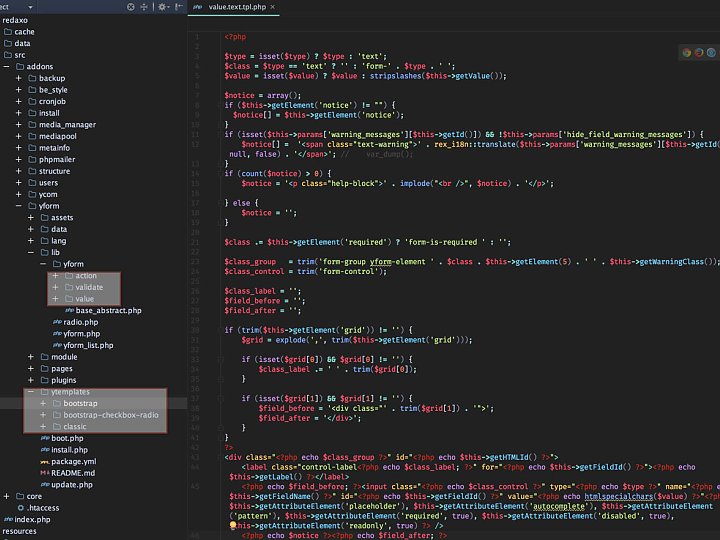Open in Firefox browser icon
The width and height of the screenshot is (720, 540).
pyautogui.click(x=698, y=52)
